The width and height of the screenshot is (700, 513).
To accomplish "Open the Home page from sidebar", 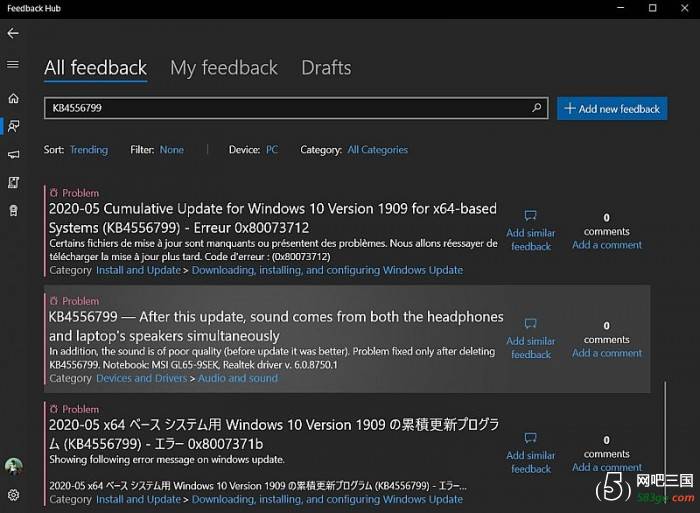I will 13,98.
